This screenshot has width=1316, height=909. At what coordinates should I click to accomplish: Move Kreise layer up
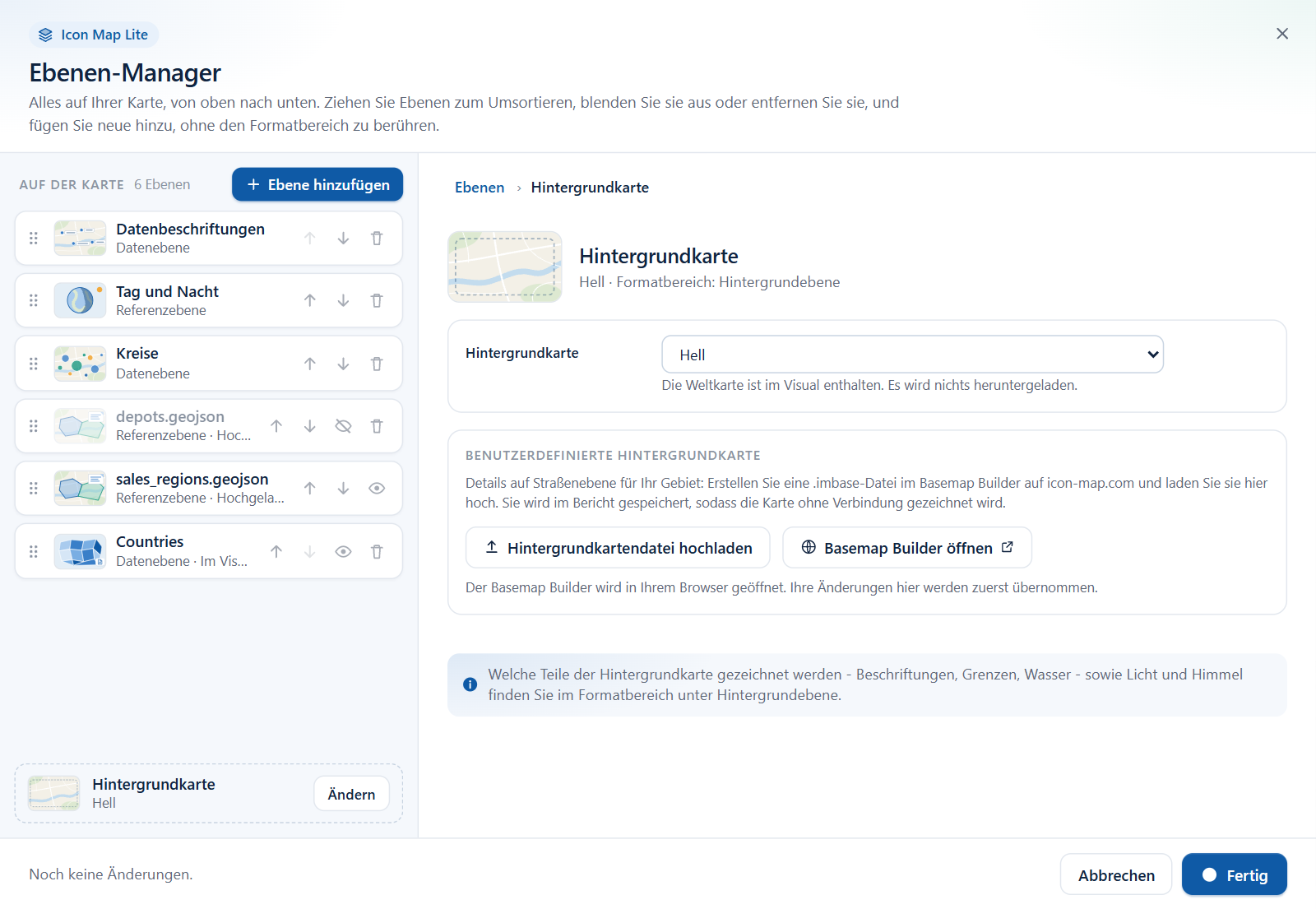tap(310, 364)
